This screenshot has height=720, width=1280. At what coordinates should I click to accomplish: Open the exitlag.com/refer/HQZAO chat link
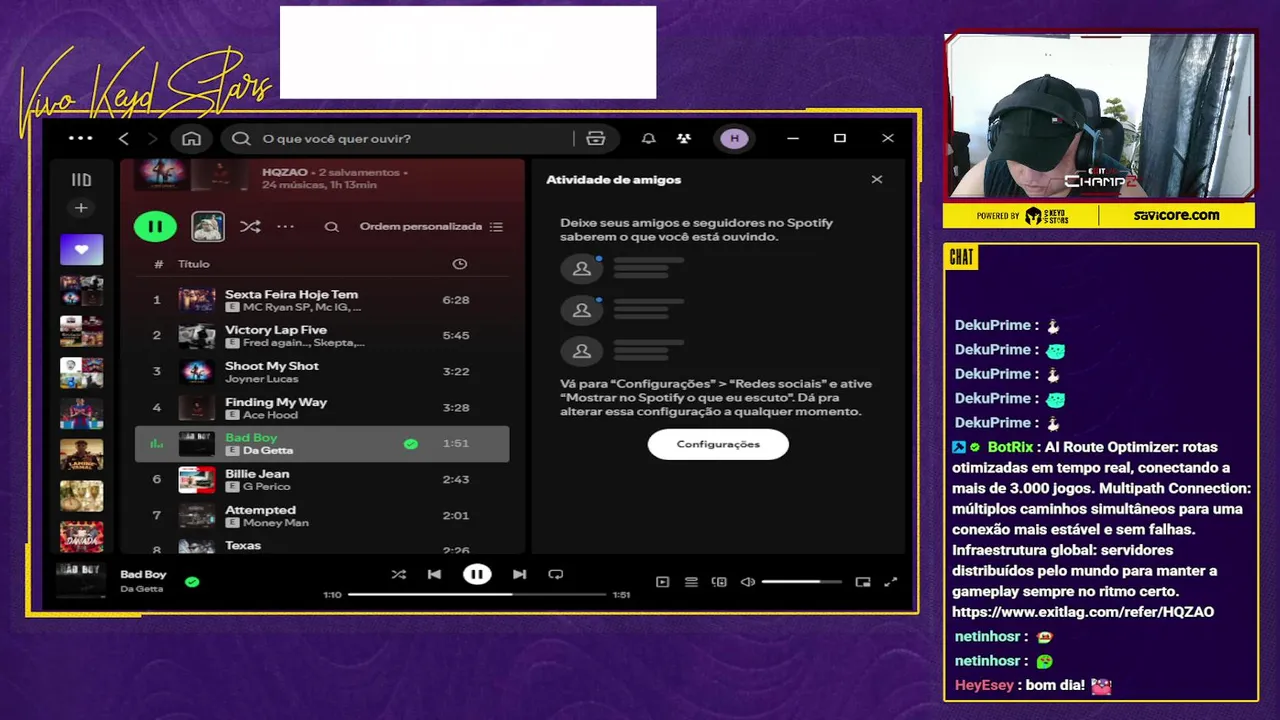[1083, 612]
